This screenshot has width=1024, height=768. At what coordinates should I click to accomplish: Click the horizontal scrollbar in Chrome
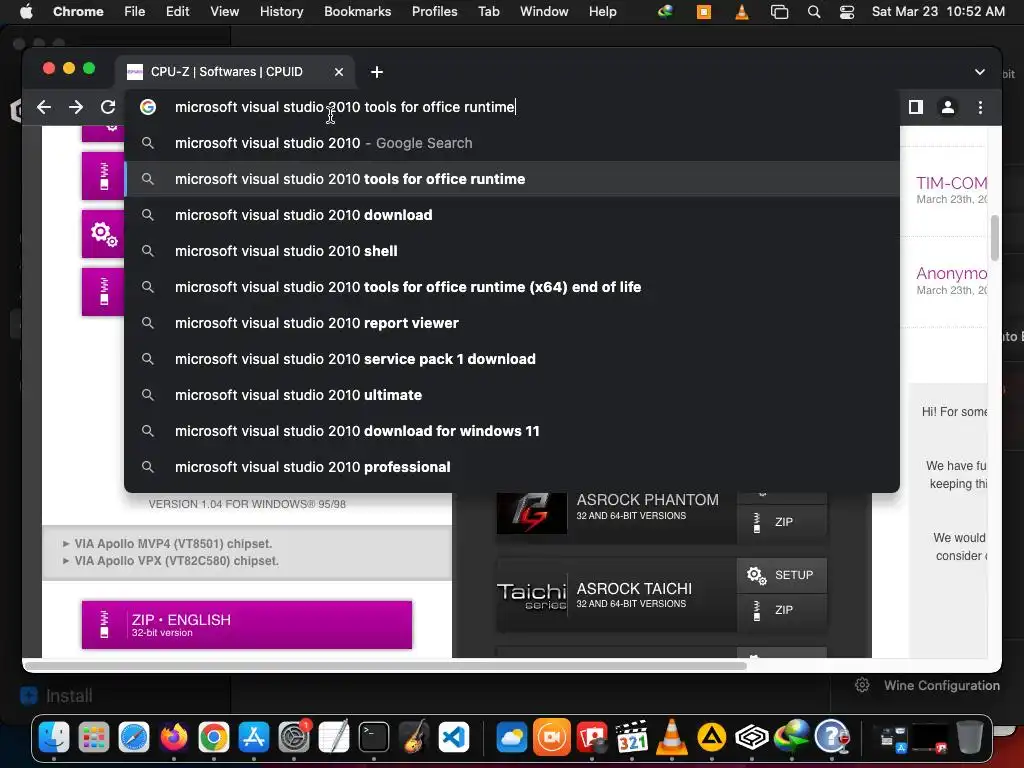coord(385,666)
